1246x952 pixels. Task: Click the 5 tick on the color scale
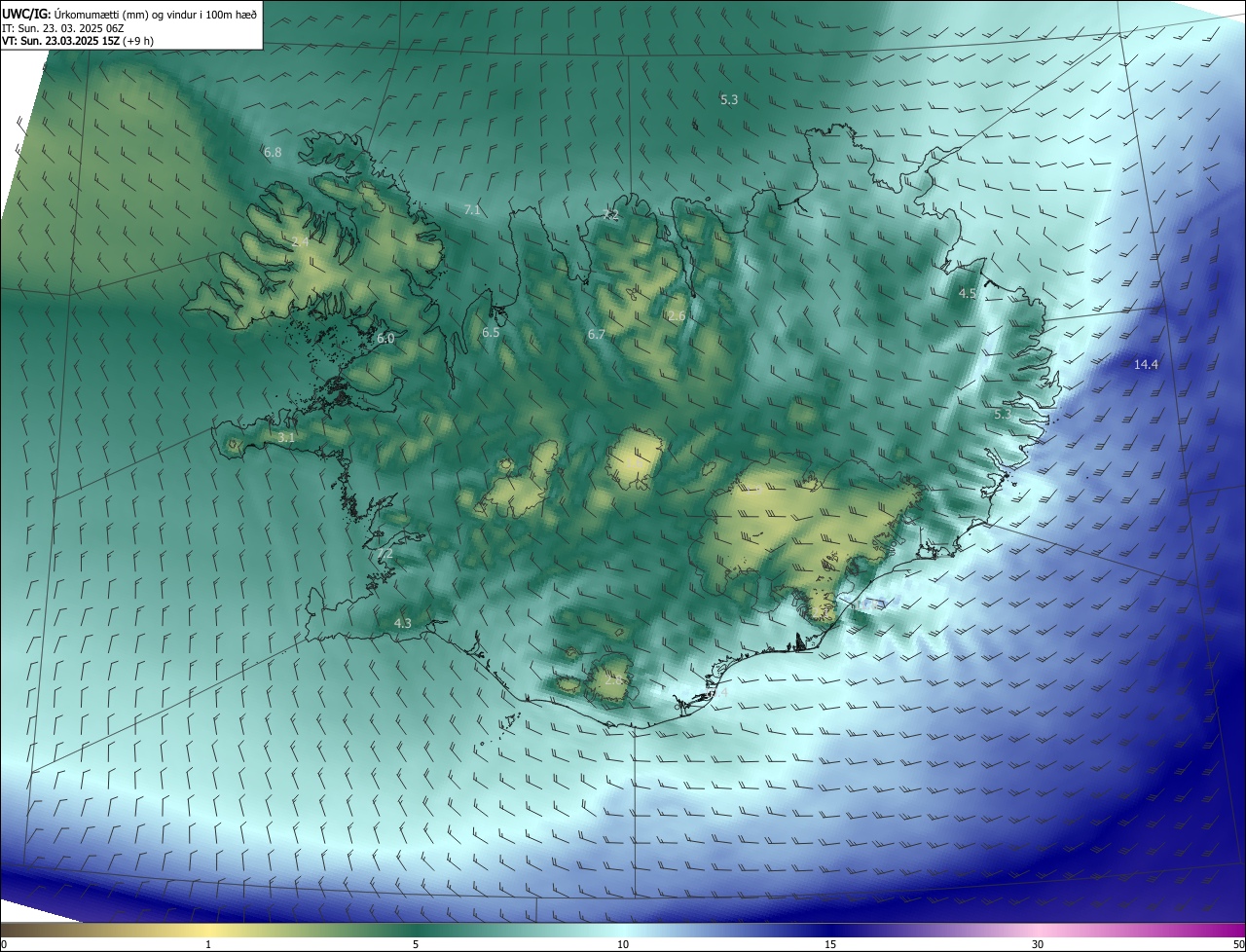tap(416, 944)
